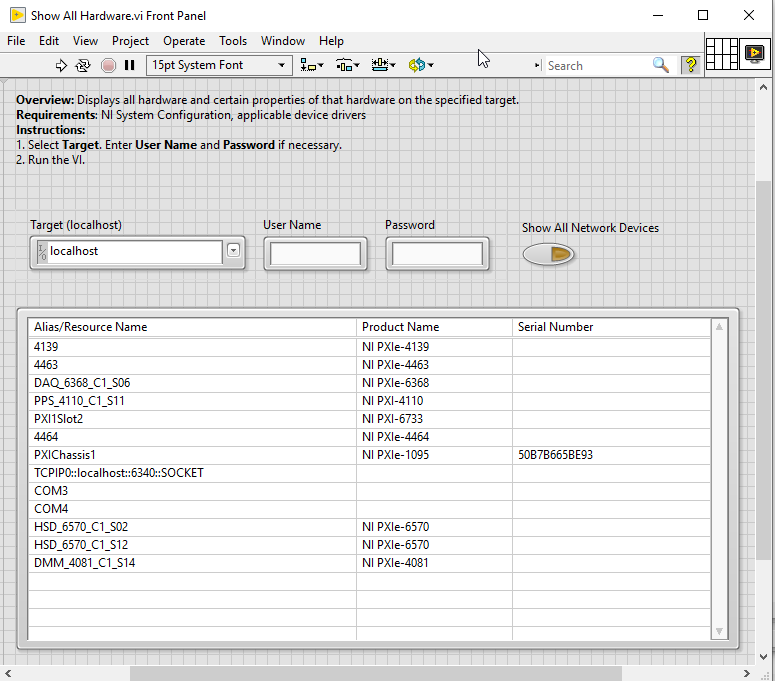Click in the User Name field

tap(315, 254)
